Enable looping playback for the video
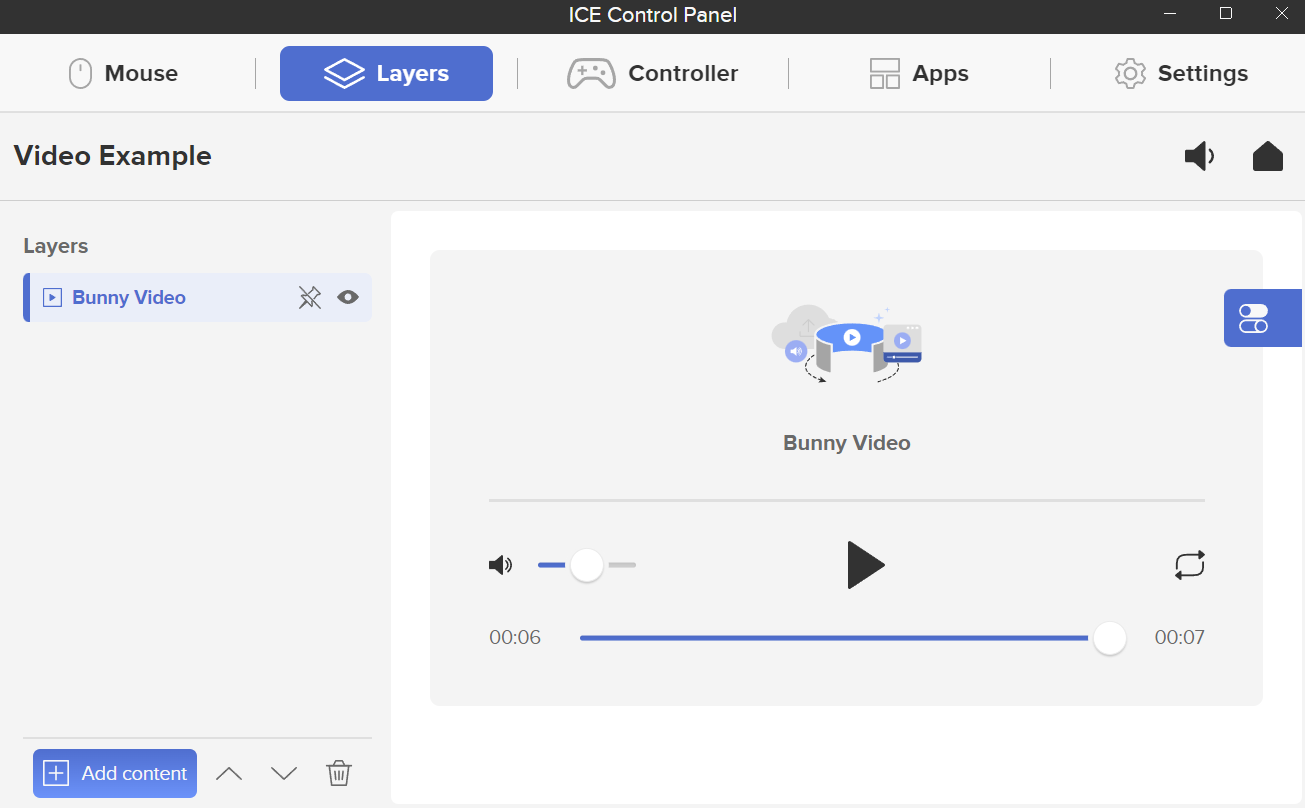The image size is (1305, 808). [1189, 564]
